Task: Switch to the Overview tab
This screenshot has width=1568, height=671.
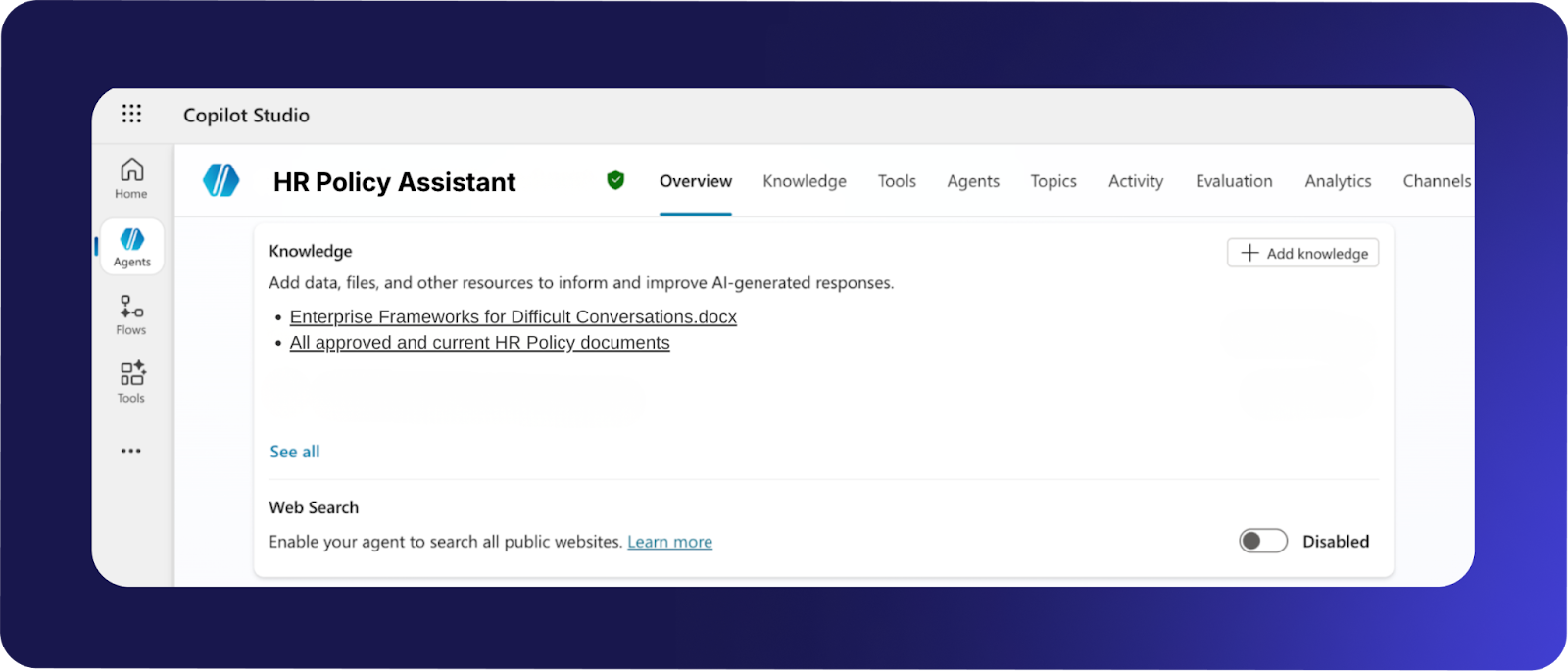Action: (x=695, y=181)
